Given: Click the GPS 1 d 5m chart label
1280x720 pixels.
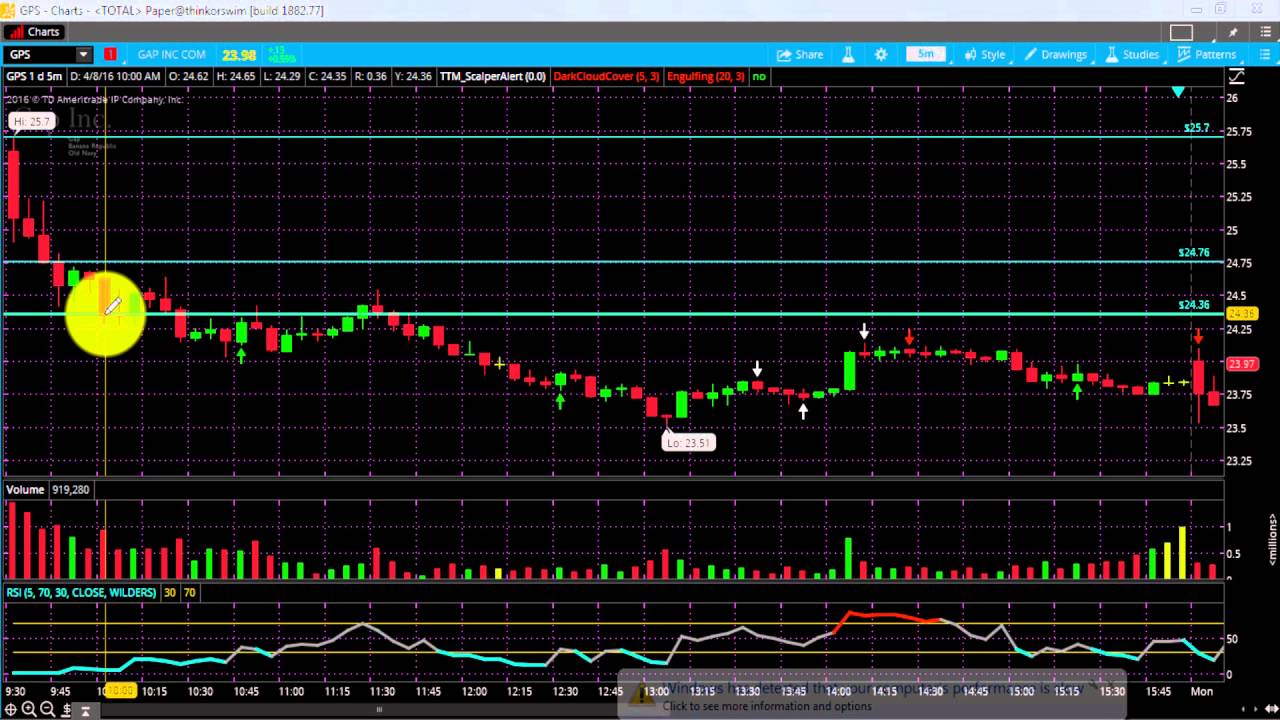Looking at the screenshot, I should pos(34,76).
